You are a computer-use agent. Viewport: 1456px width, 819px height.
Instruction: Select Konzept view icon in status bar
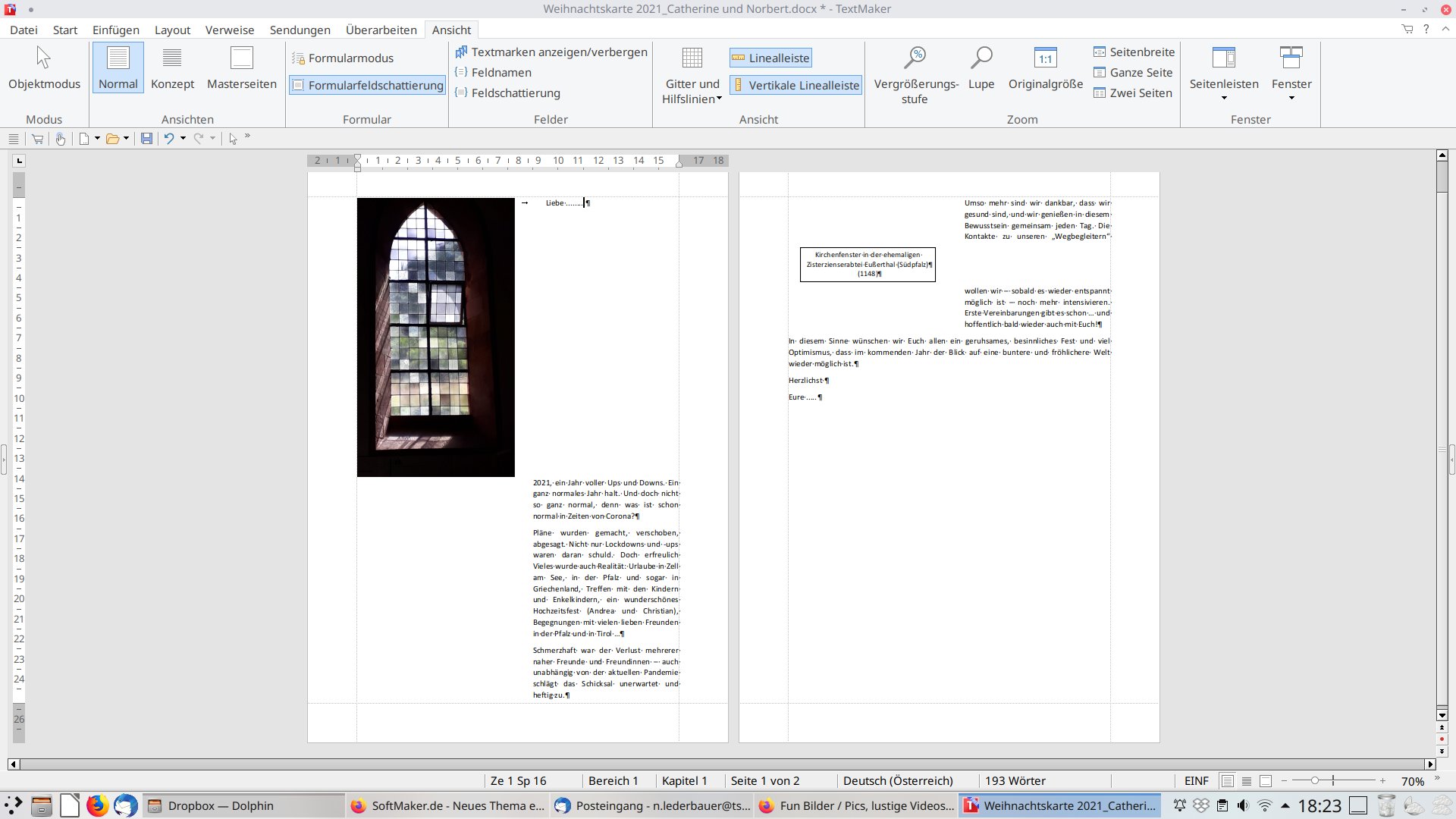point(1247,781)
